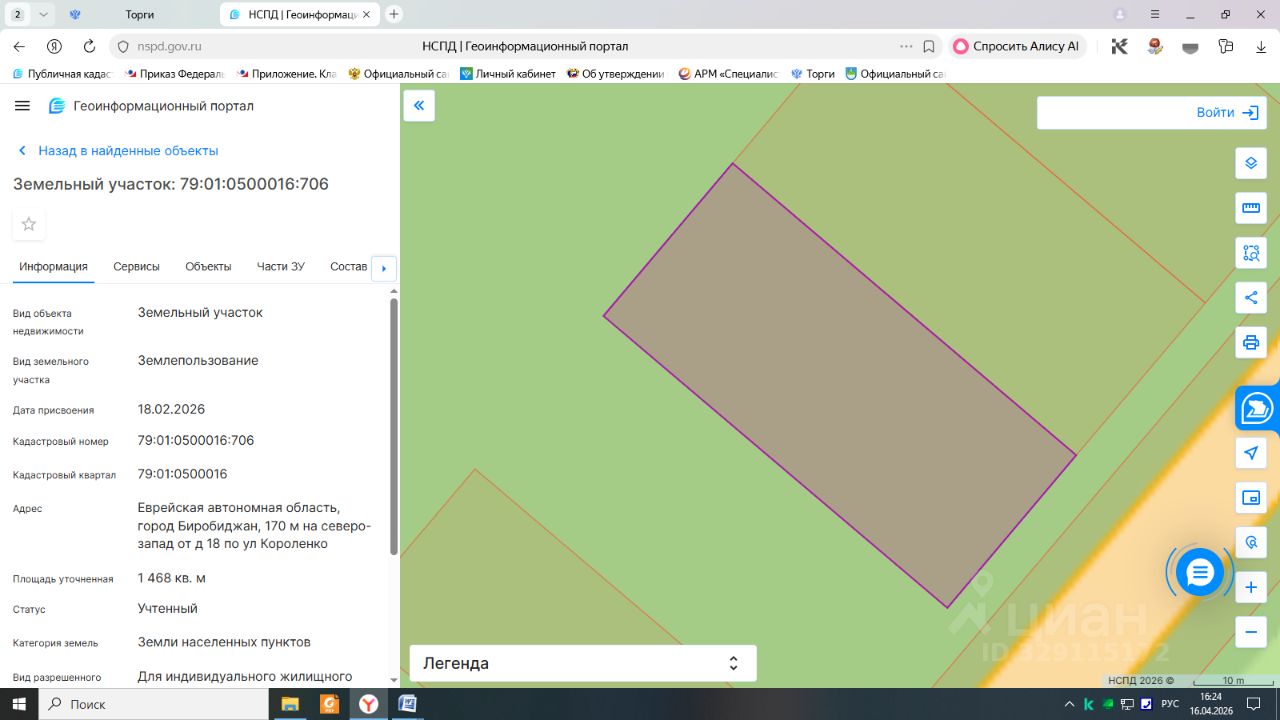Click the cadastral quarter value 79:01:0500016
Screen dimensions: 1280x720
[x=183, y=474]
